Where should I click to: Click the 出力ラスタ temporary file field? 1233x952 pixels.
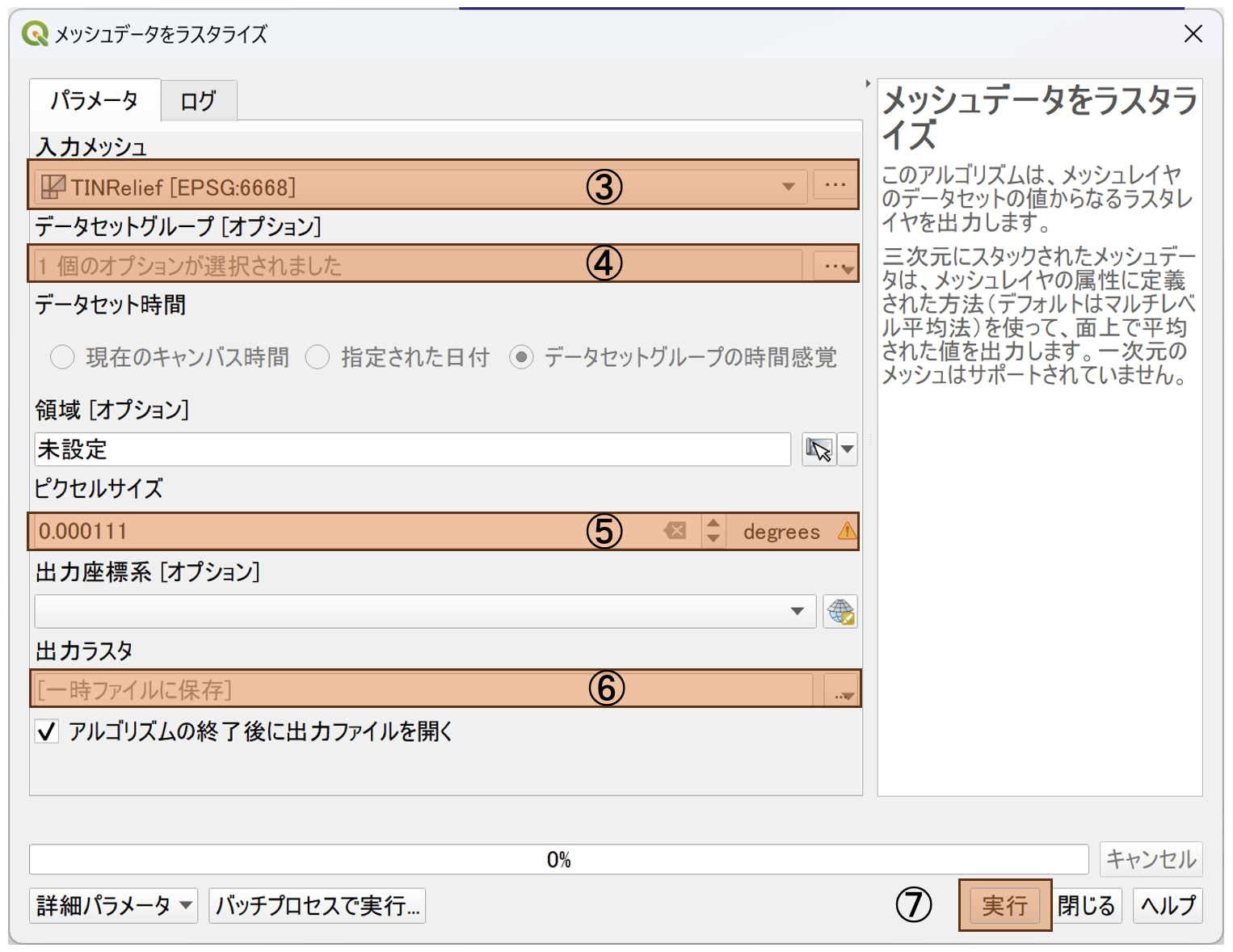[424, 689]
